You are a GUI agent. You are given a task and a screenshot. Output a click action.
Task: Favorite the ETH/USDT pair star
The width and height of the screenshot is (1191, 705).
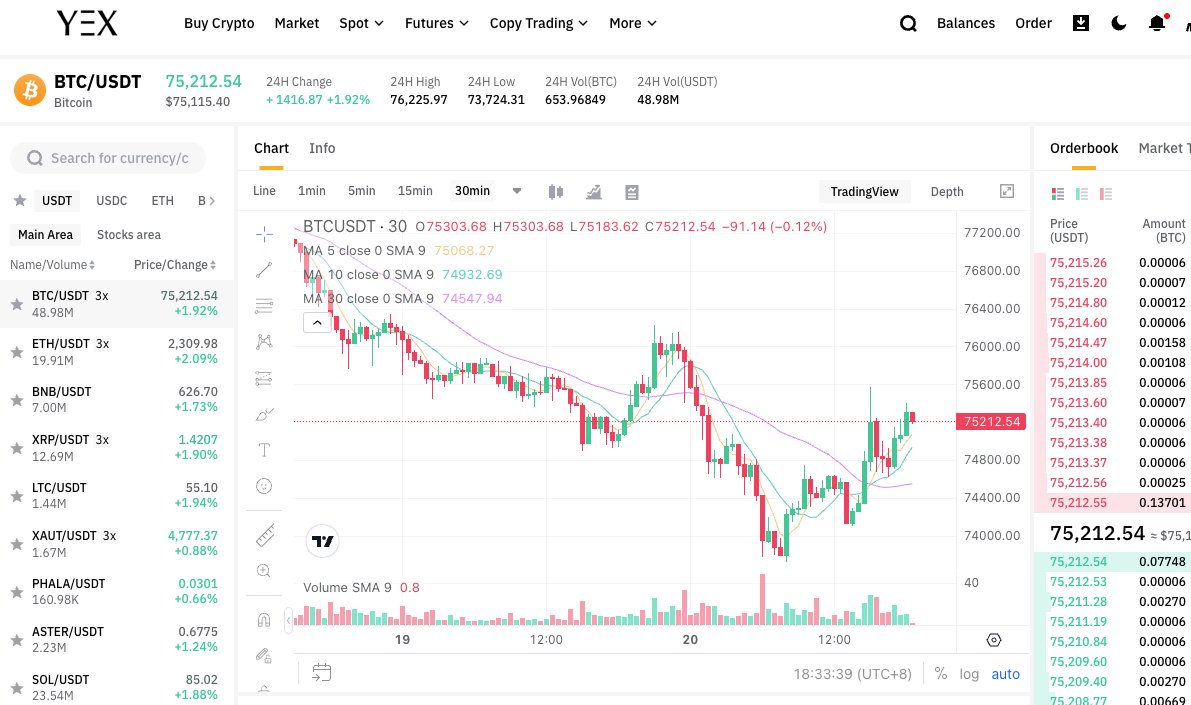(17, 352)
